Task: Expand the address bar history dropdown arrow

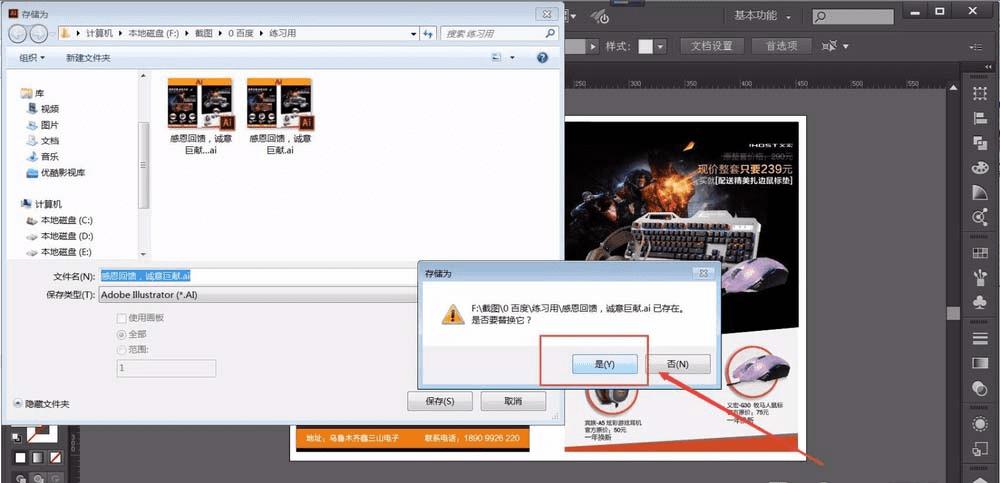Action: pyautogui.click(x=414, y=33)
